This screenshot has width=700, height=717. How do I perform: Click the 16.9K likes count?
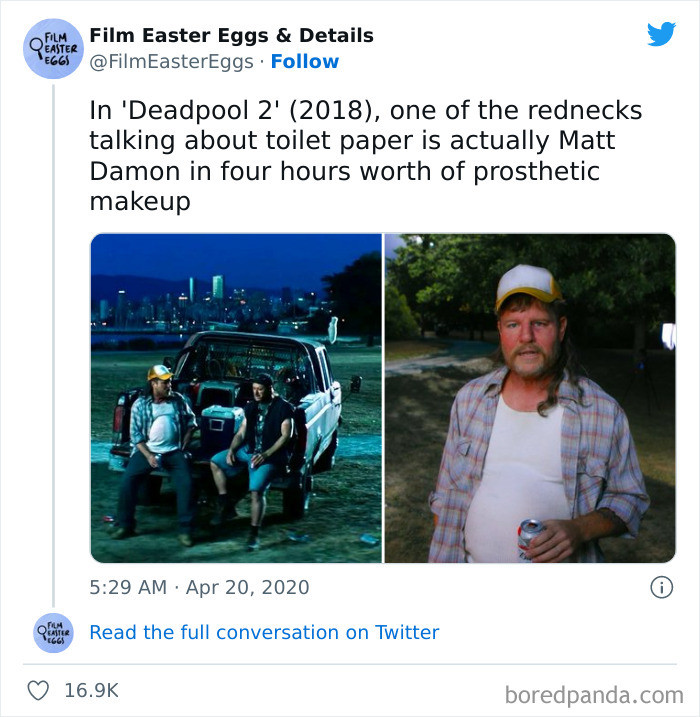point(91,690)
